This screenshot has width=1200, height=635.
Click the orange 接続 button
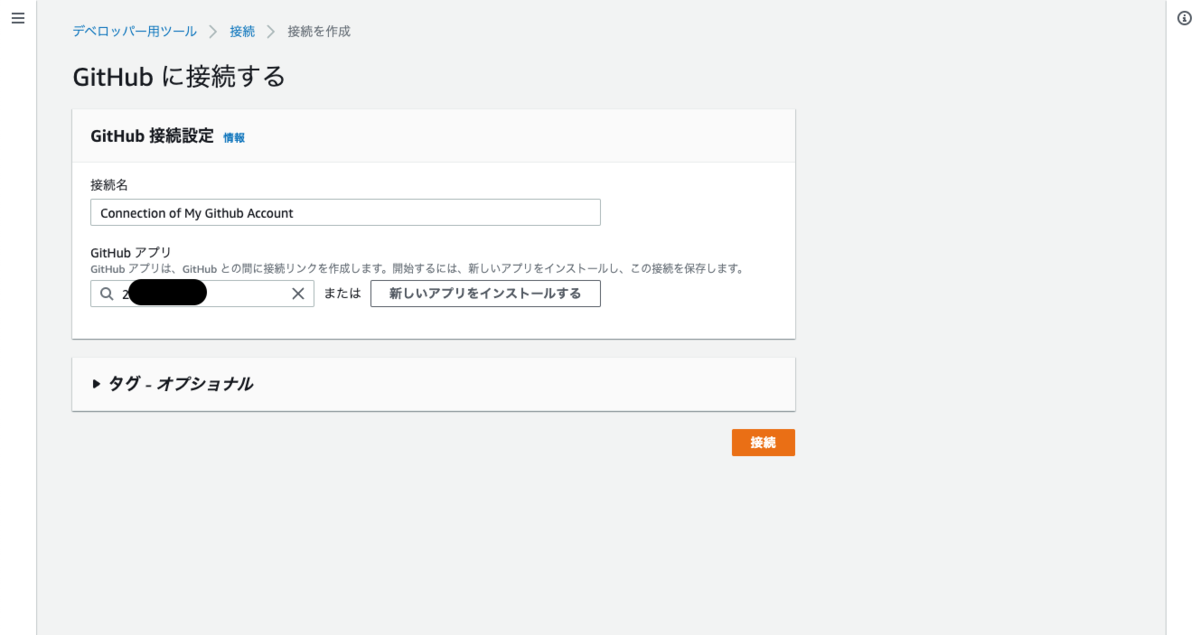[x=763, y=443]
